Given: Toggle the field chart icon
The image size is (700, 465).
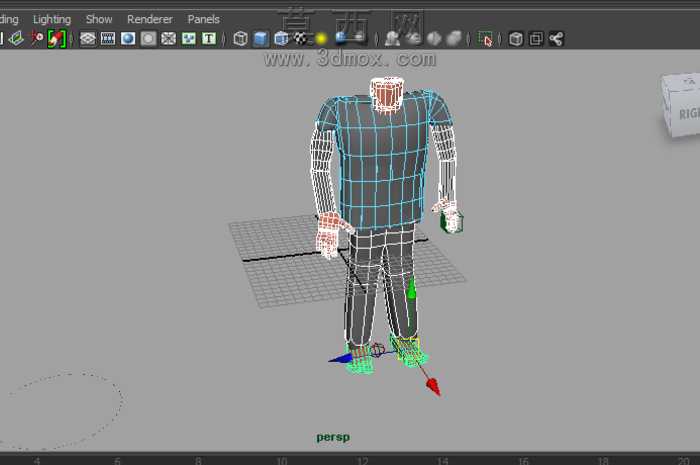Looking at the screenshot, I should click(x=168, y=39).
